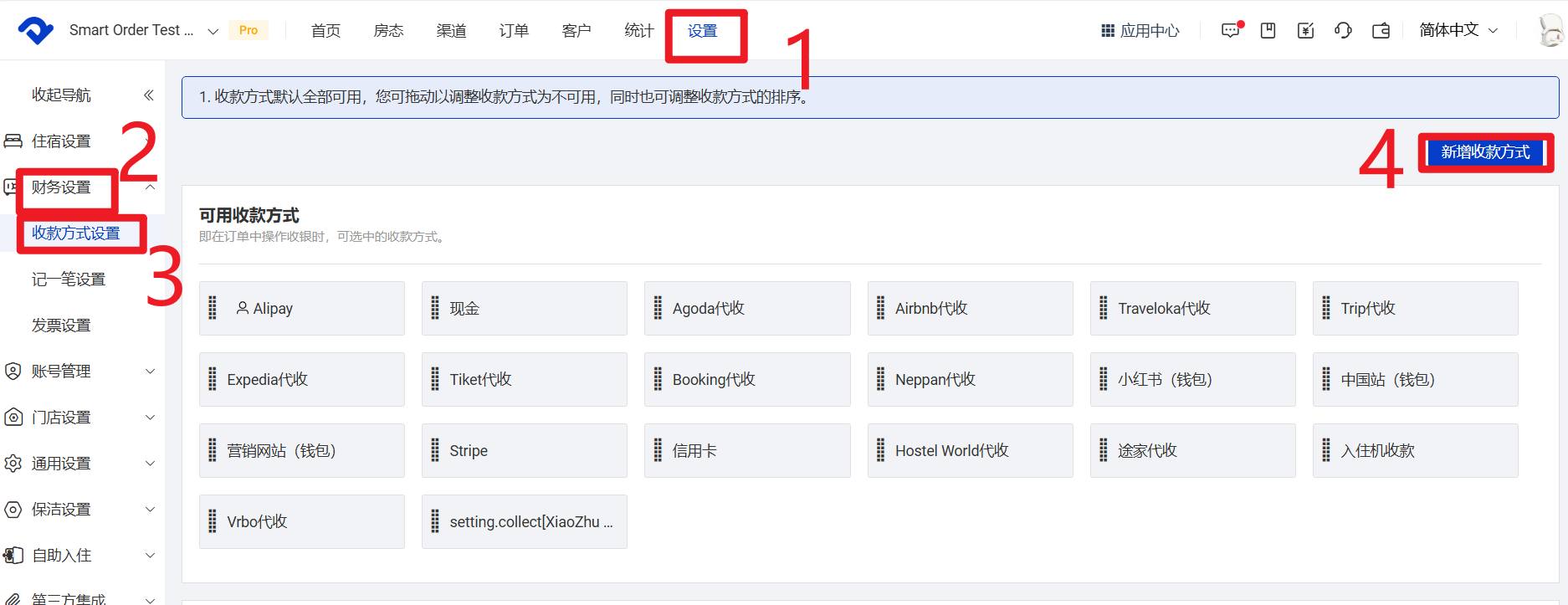Image resolution: width=1568 pixels, height=605 pixels.
Task: Expand the 账号管理 sidebar section
Action: [x=150, y=371]
